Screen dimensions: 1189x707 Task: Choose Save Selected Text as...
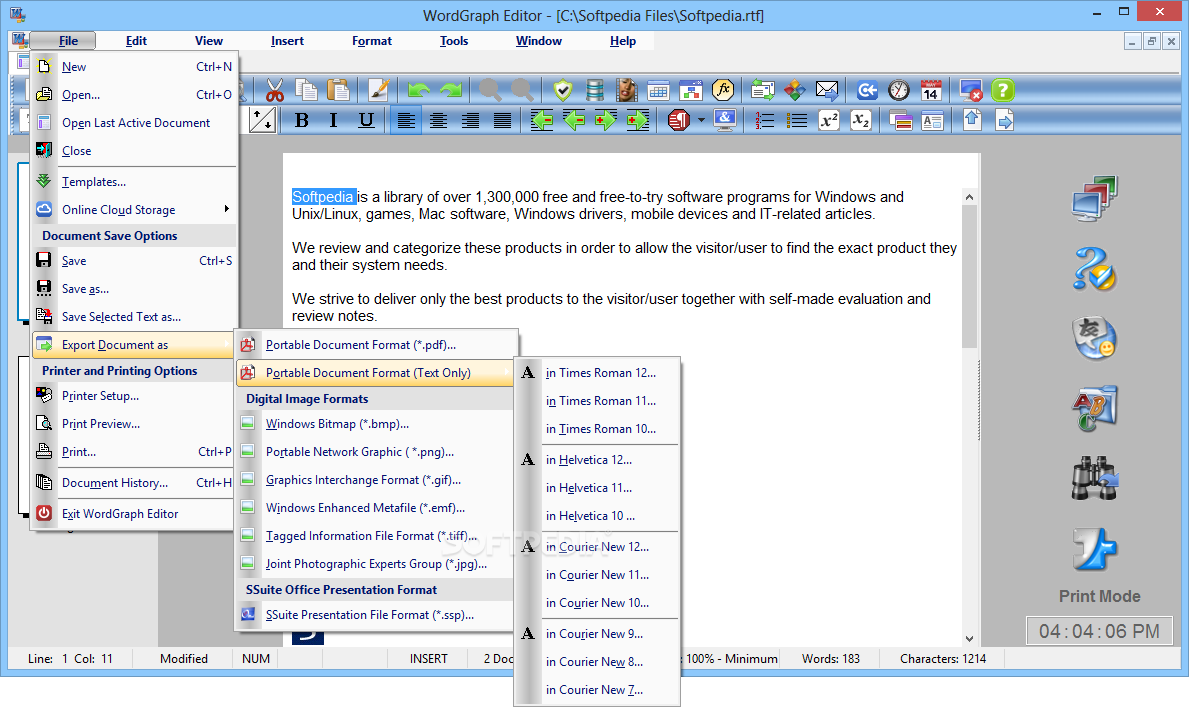pyautogui.click(x=134, y=316)
